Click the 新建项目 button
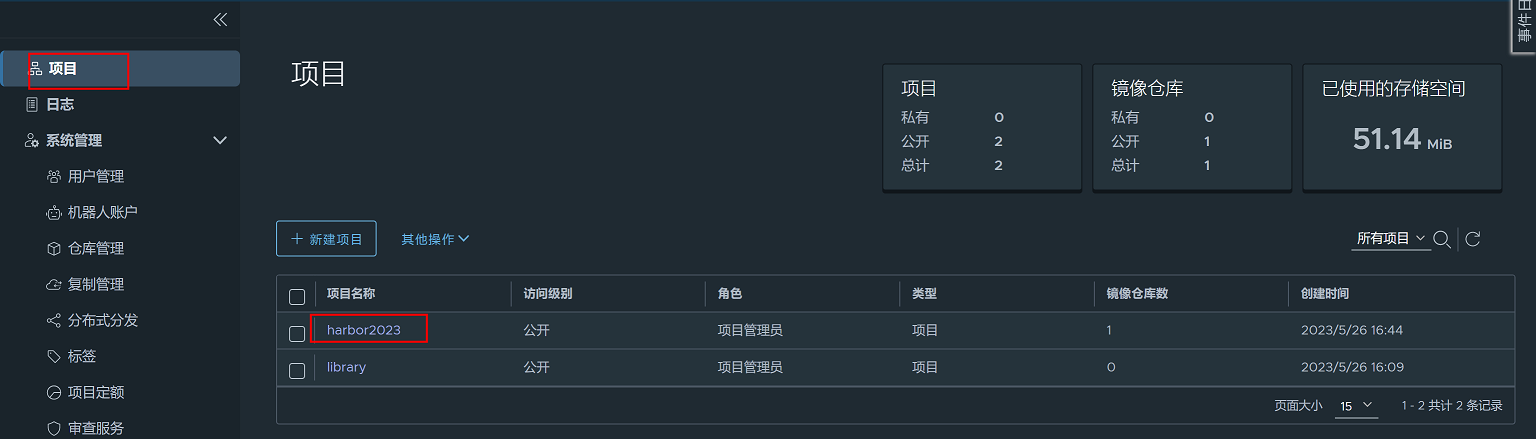1536x439 pixels. [326, 239]
